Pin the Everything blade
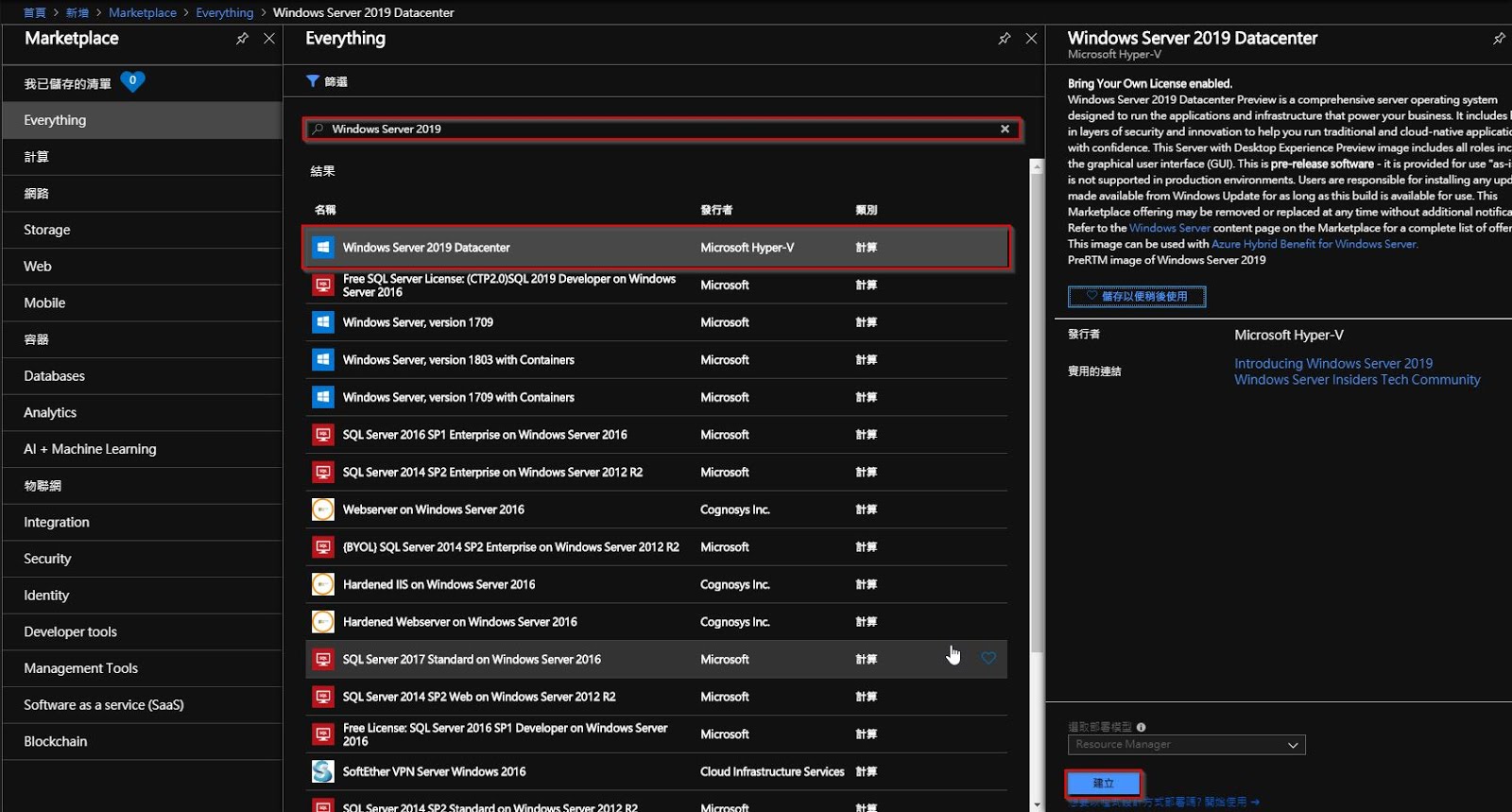The width and height of the screenshot is (1512, 812). point(1004,39)
